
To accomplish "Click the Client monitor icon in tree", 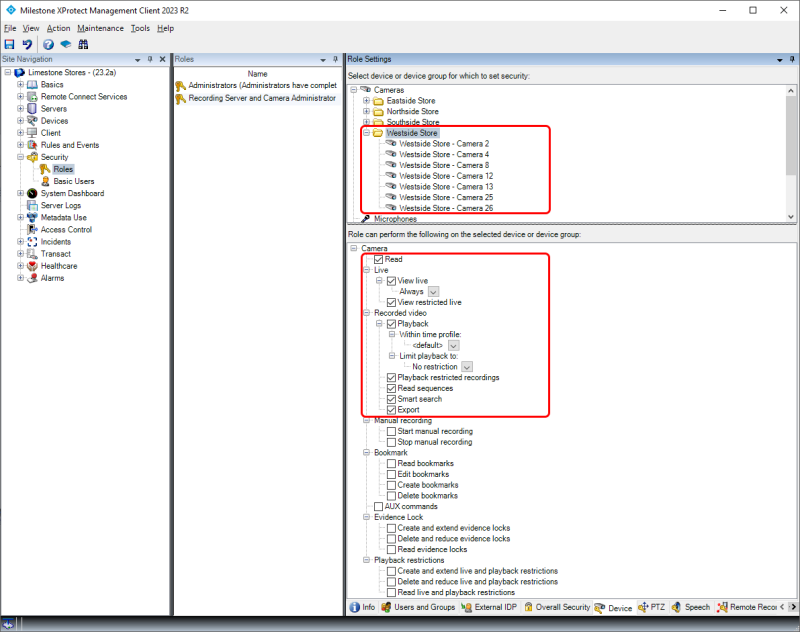I will click(32, 133).
